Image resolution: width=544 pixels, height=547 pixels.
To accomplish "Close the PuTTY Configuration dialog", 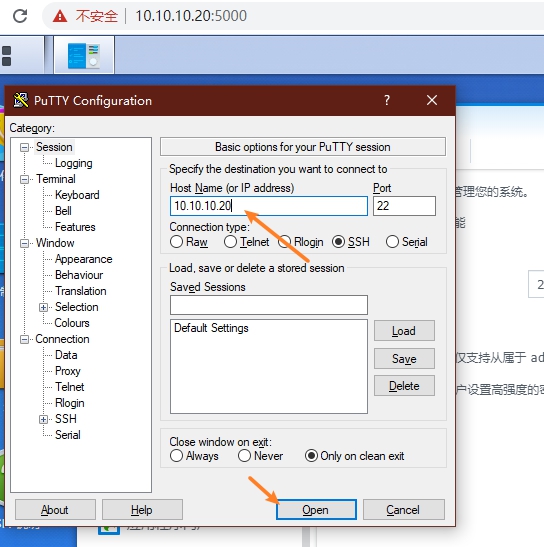I will tap(432, 100).
